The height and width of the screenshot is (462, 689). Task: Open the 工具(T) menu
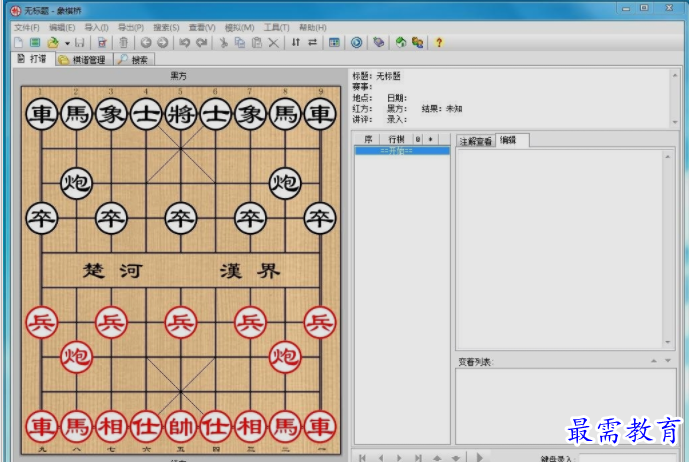276,28
